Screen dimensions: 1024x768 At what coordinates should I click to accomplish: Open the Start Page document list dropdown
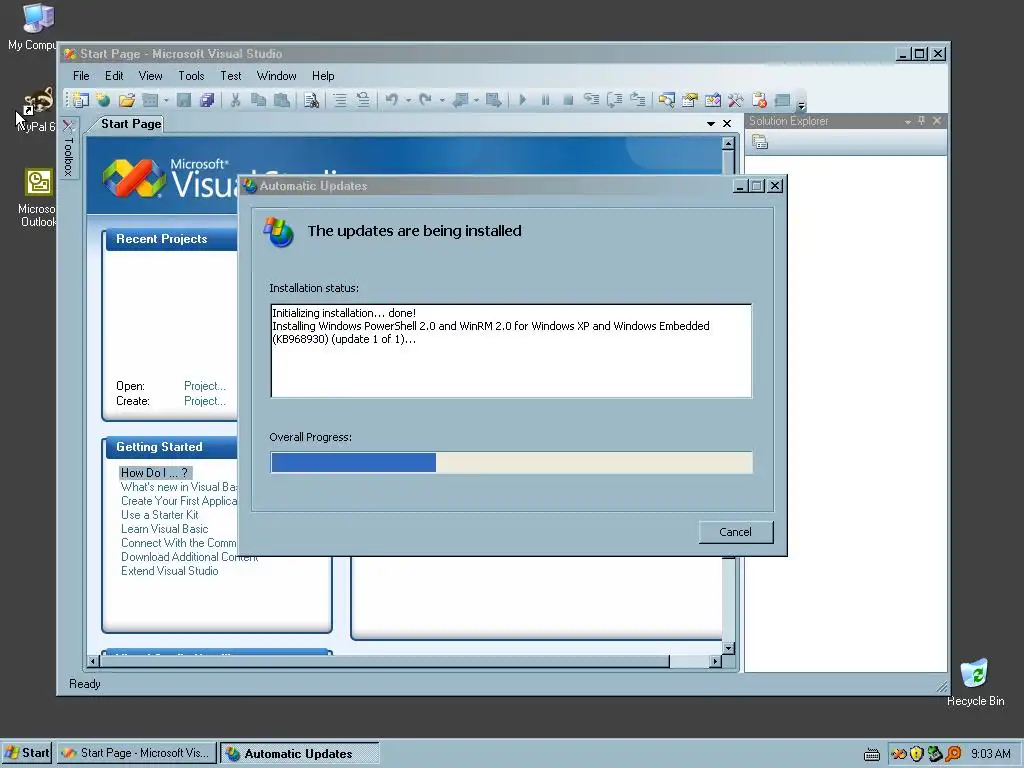click(x=711, y=123)
